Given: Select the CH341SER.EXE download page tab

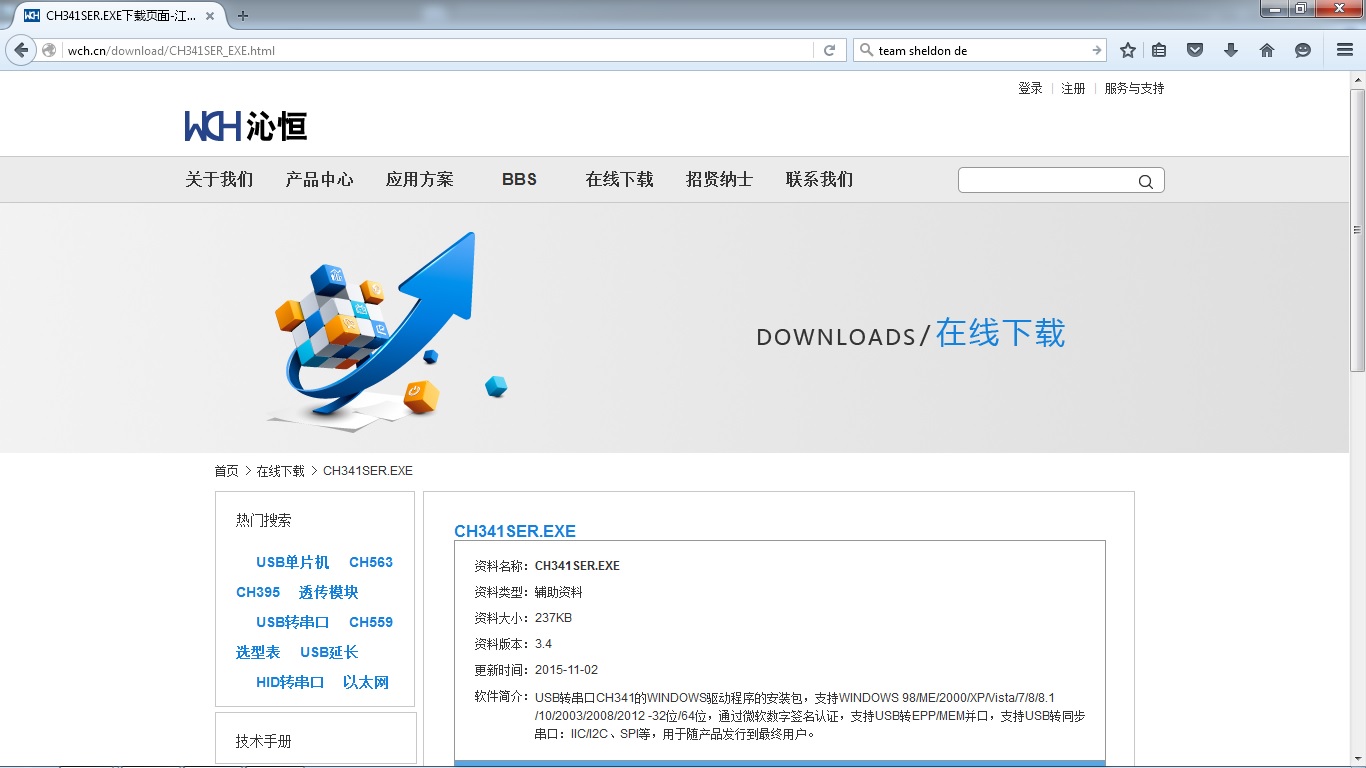Looking at the screenshot, I should pyautogui.click(x=118, y=15).
